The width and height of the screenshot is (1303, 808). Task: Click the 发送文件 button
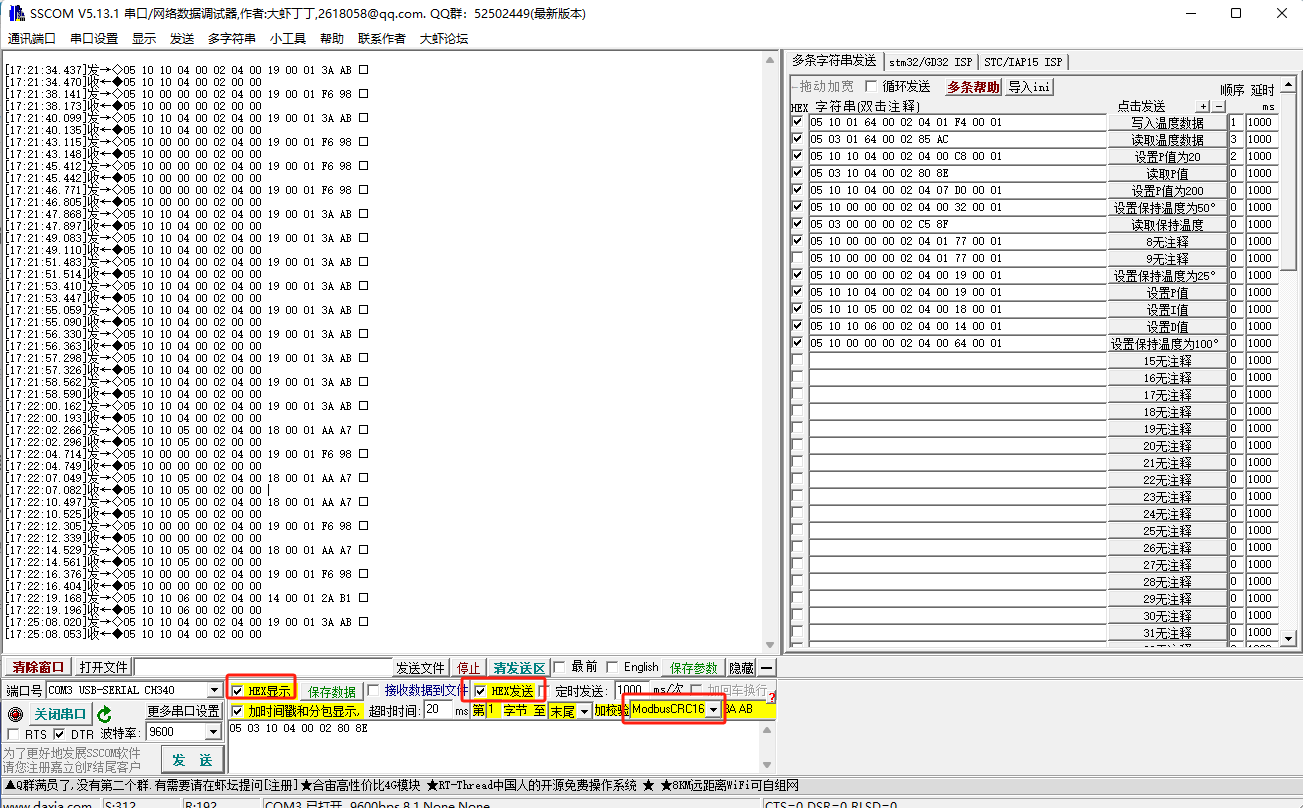pos(420,667)
